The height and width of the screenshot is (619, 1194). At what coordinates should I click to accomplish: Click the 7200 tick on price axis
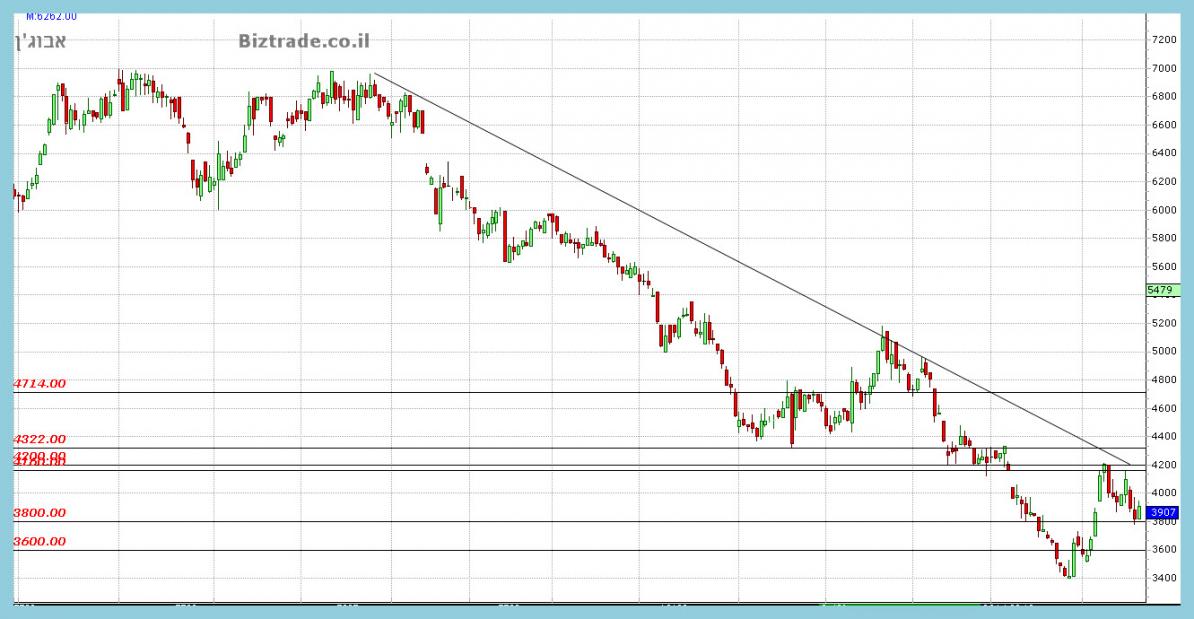click(1164, 40)
